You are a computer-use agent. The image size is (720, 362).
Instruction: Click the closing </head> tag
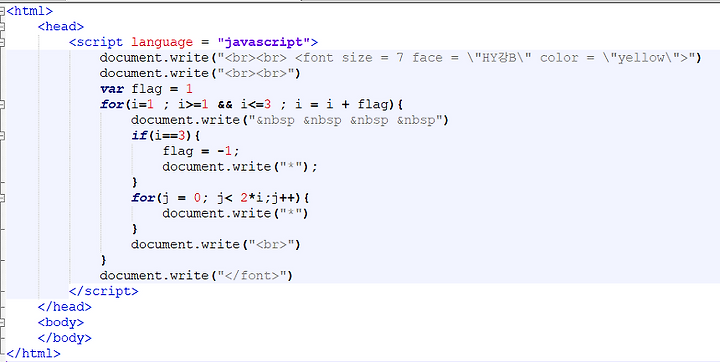click(x=65, y=307)
